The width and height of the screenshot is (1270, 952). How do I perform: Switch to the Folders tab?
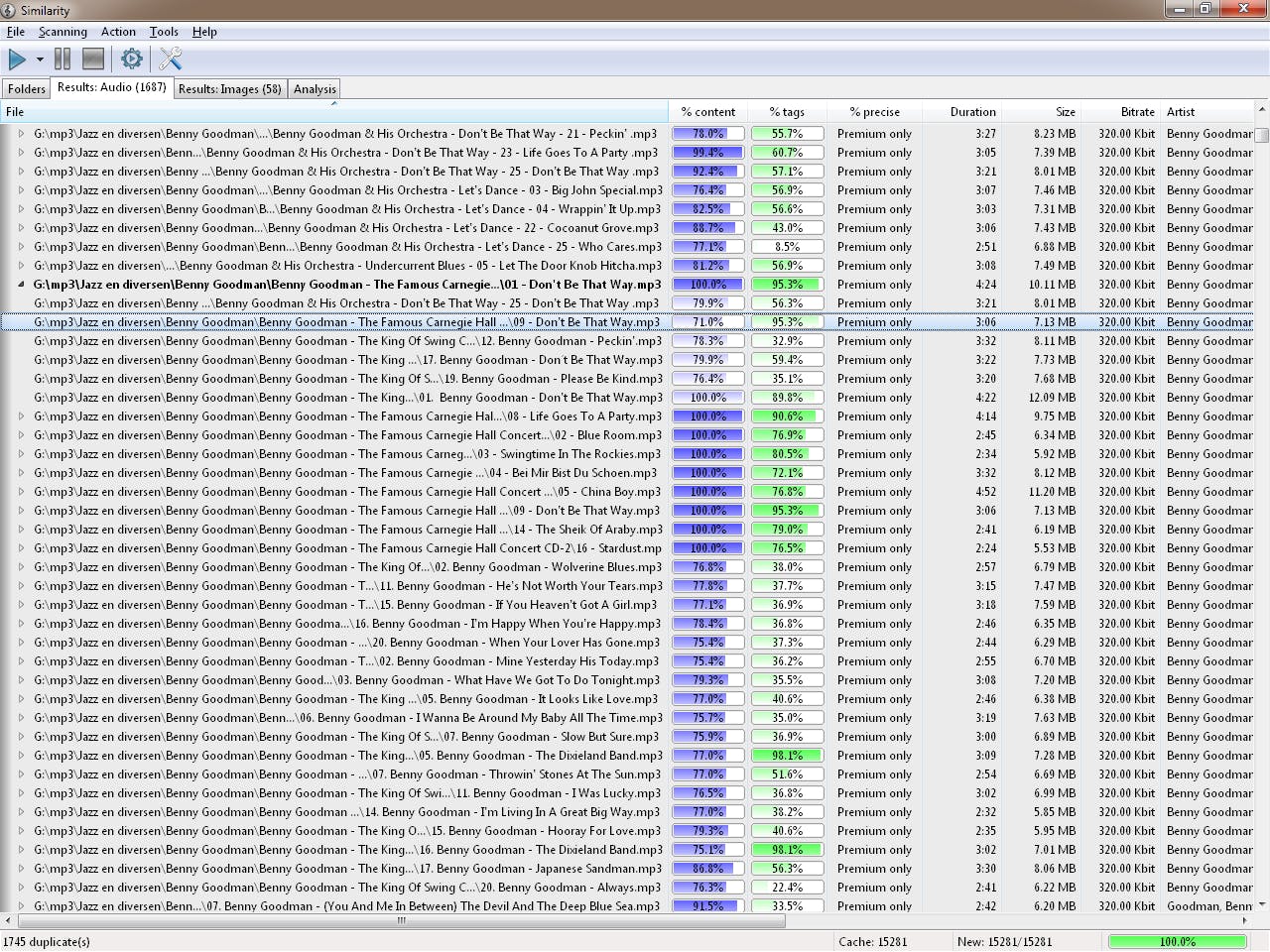(27, 89)
